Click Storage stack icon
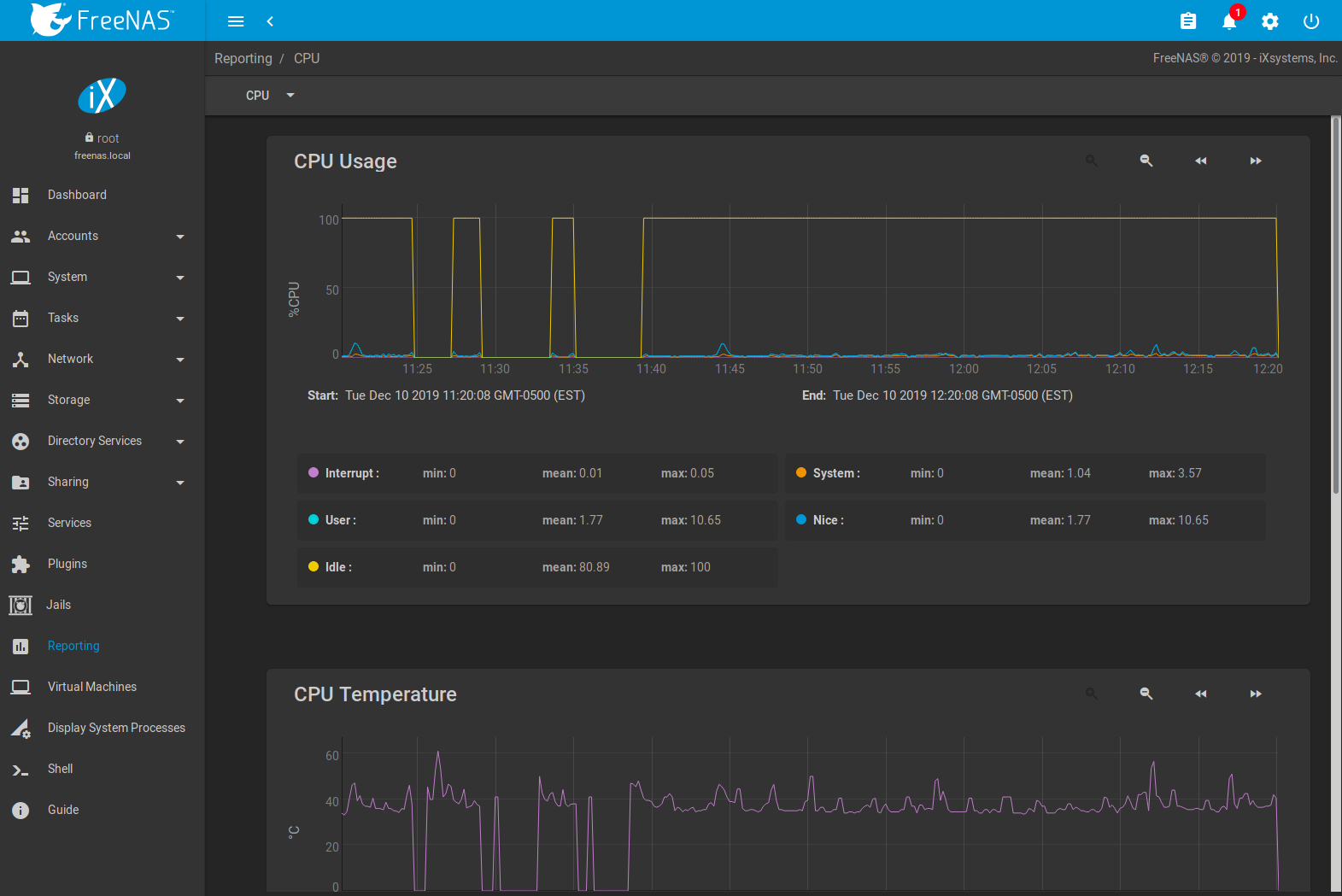 pos(21,400)
